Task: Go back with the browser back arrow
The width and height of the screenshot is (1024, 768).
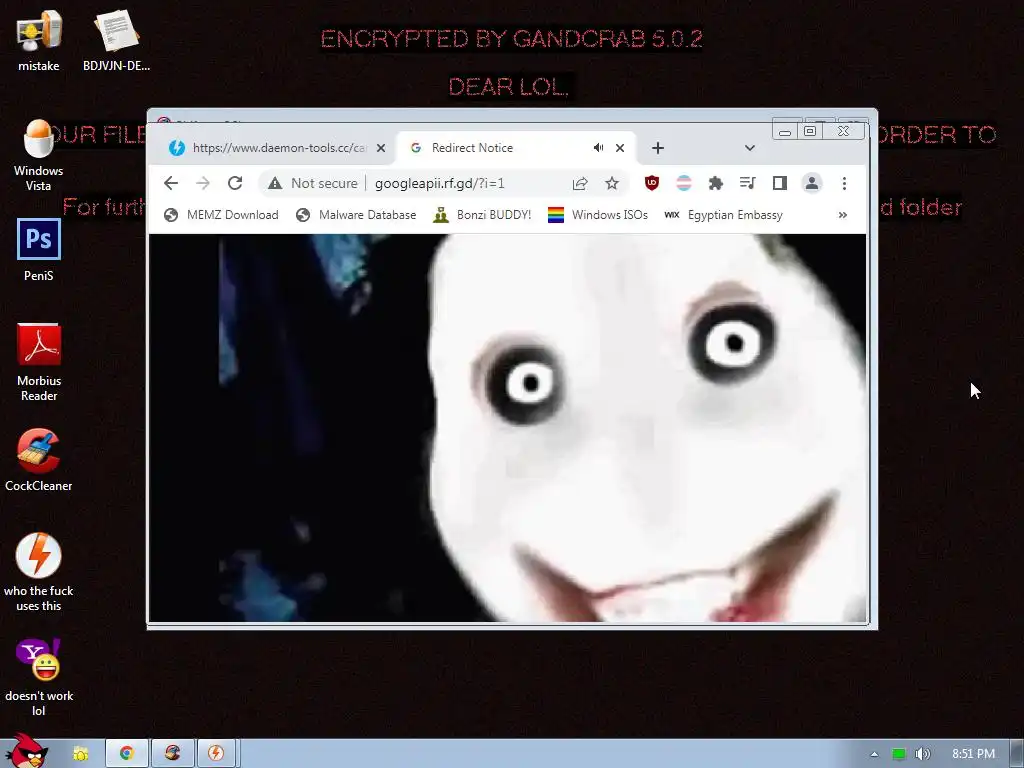Action: pyautogui.click(x=171, y=184)
